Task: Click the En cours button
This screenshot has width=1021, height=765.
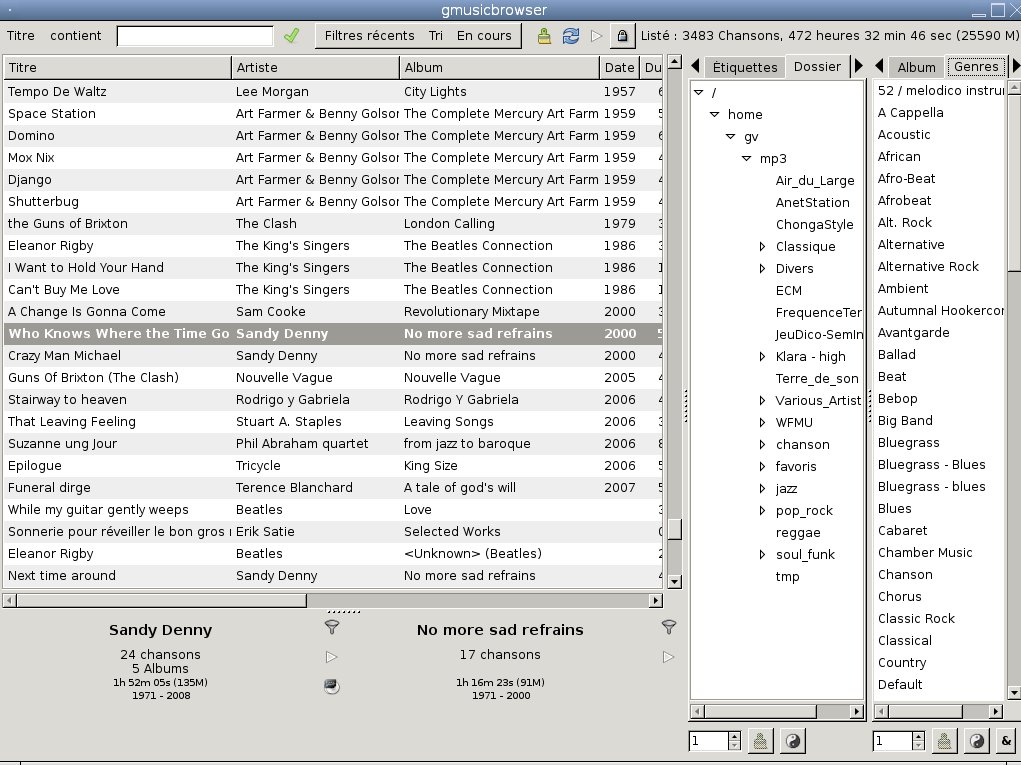Action: pos(484,36)
